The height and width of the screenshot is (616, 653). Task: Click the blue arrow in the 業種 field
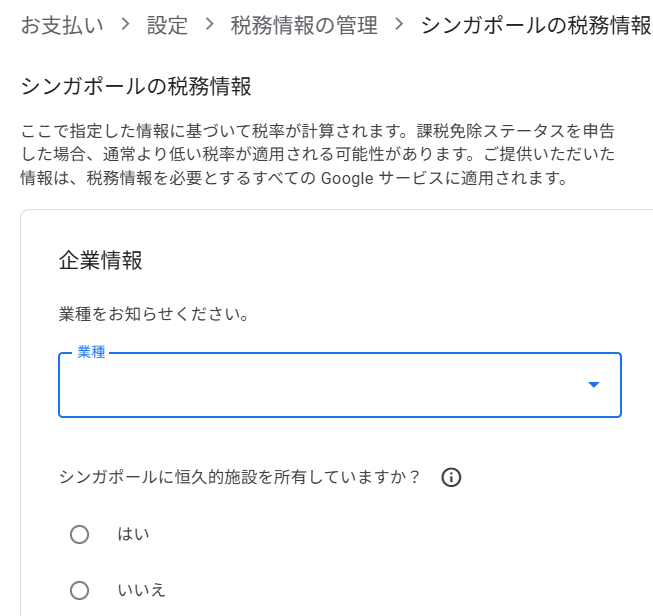coord(594,384)
